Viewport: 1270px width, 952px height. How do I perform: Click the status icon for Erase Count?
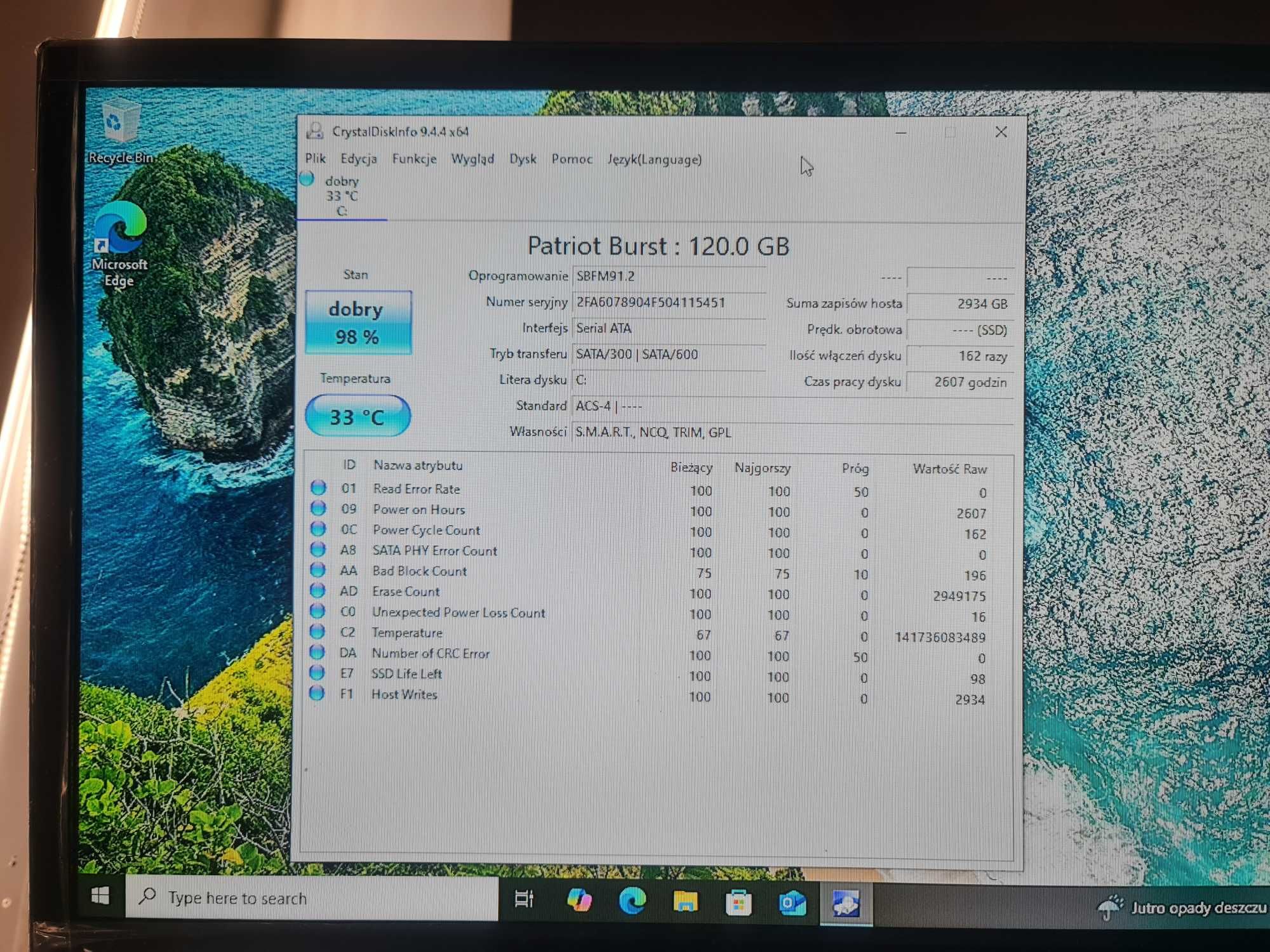pos(317,591)
